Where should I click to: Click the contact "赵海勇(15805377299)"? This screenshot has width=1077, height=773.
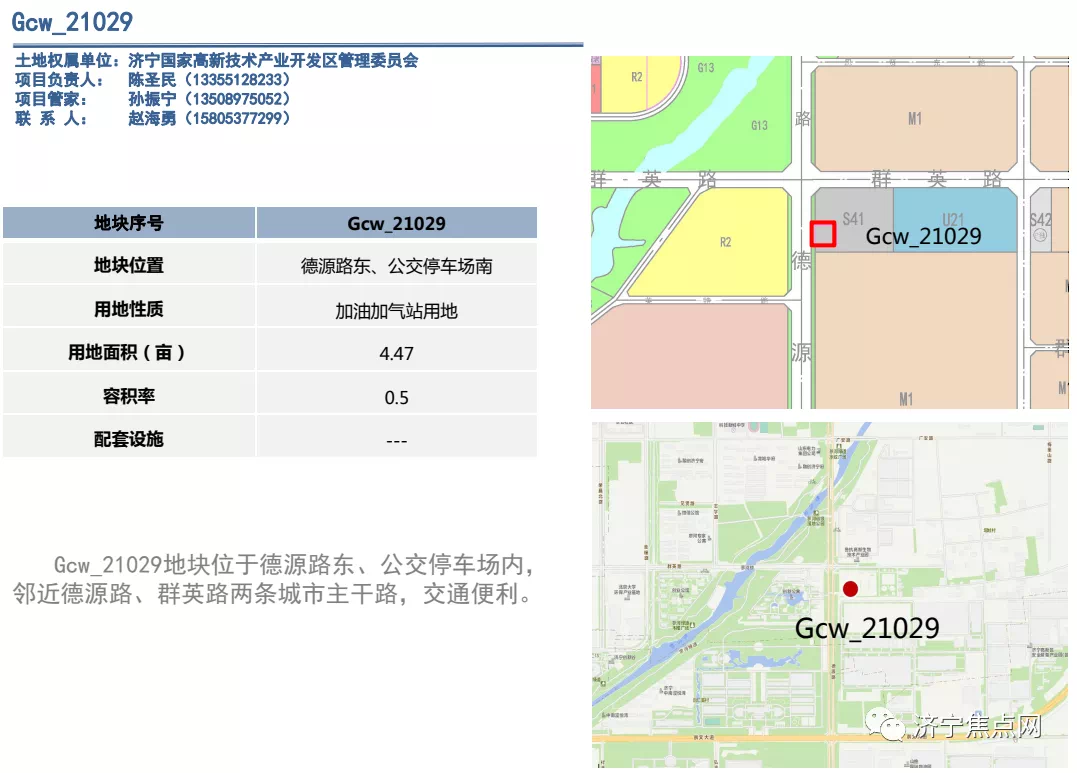209,118
